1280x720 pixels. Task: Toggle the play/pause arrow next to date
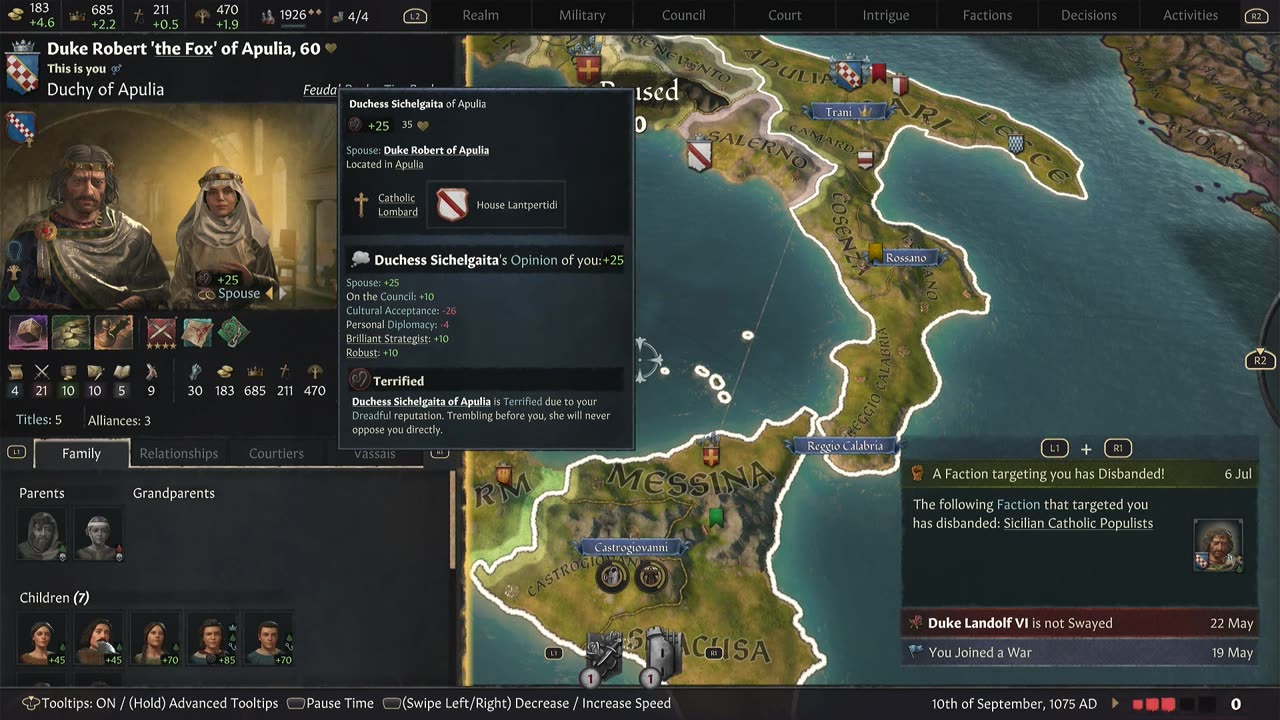(1116, 704)
